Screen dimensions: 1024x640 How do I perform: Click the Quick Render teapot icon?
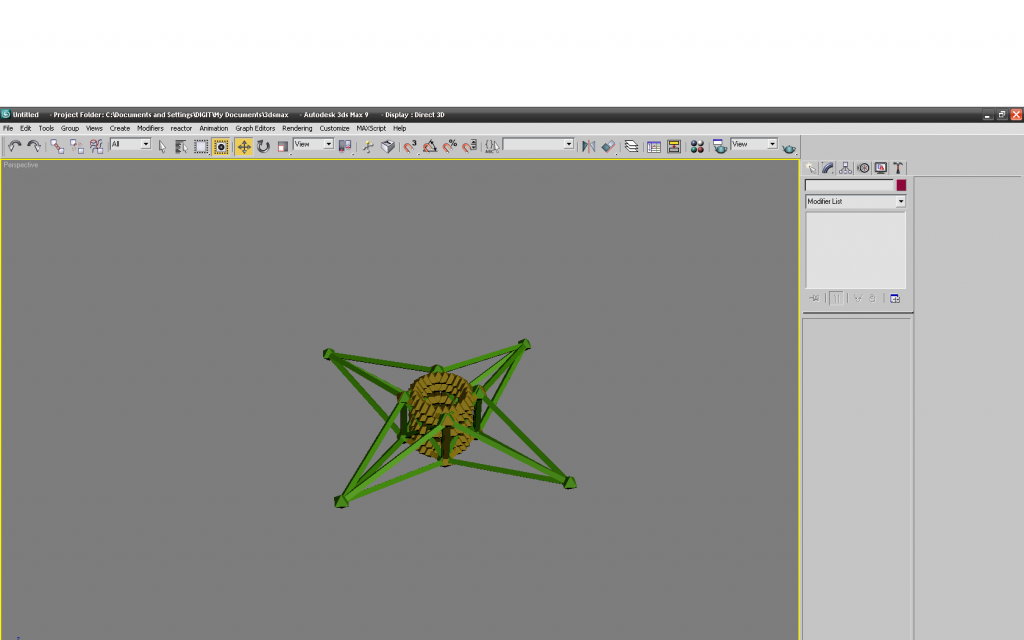(789, 147)
